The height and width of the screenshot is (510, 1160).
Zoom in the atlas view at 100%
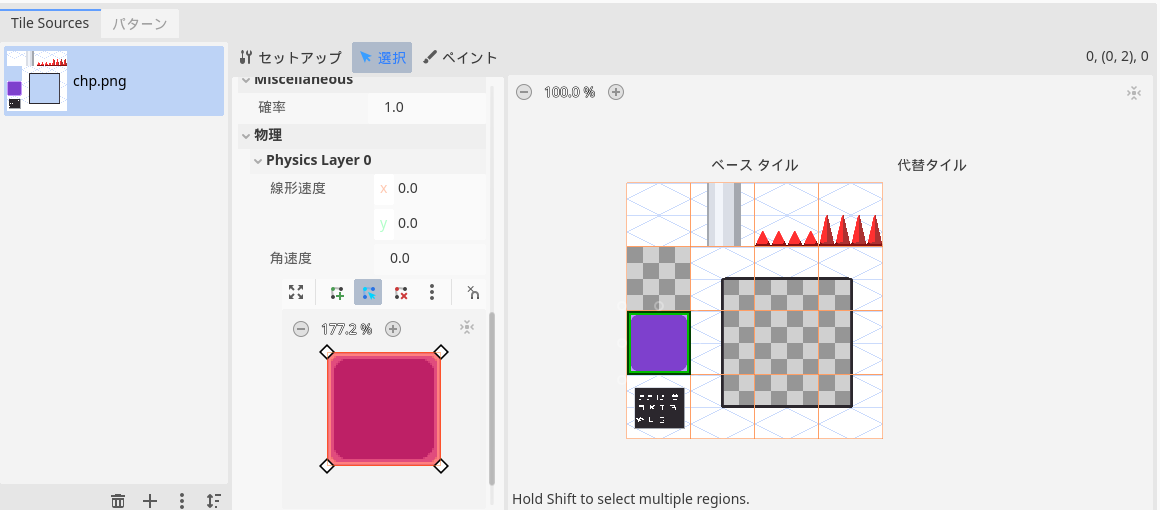[x=616, y=92]
